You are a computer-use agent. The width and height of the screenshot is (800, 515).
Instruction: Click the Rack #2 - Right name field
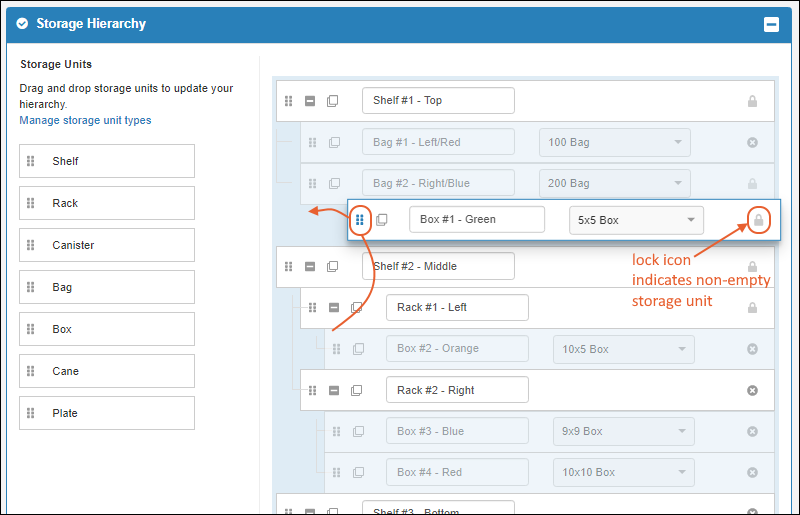[x=456, y=391]
